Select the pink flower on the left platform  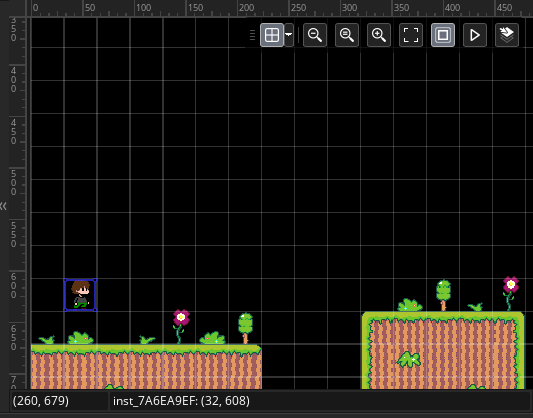[x=181, y=326]
